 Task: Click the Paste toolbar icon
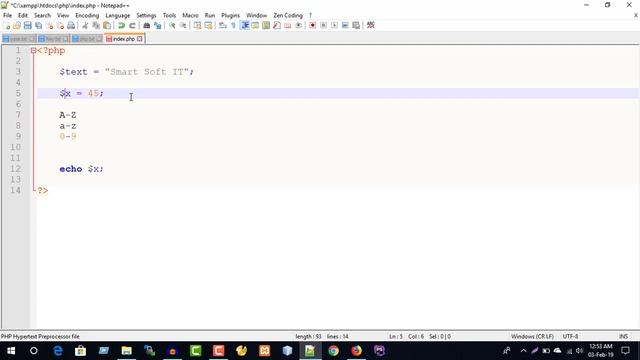[x=107, y=25]
